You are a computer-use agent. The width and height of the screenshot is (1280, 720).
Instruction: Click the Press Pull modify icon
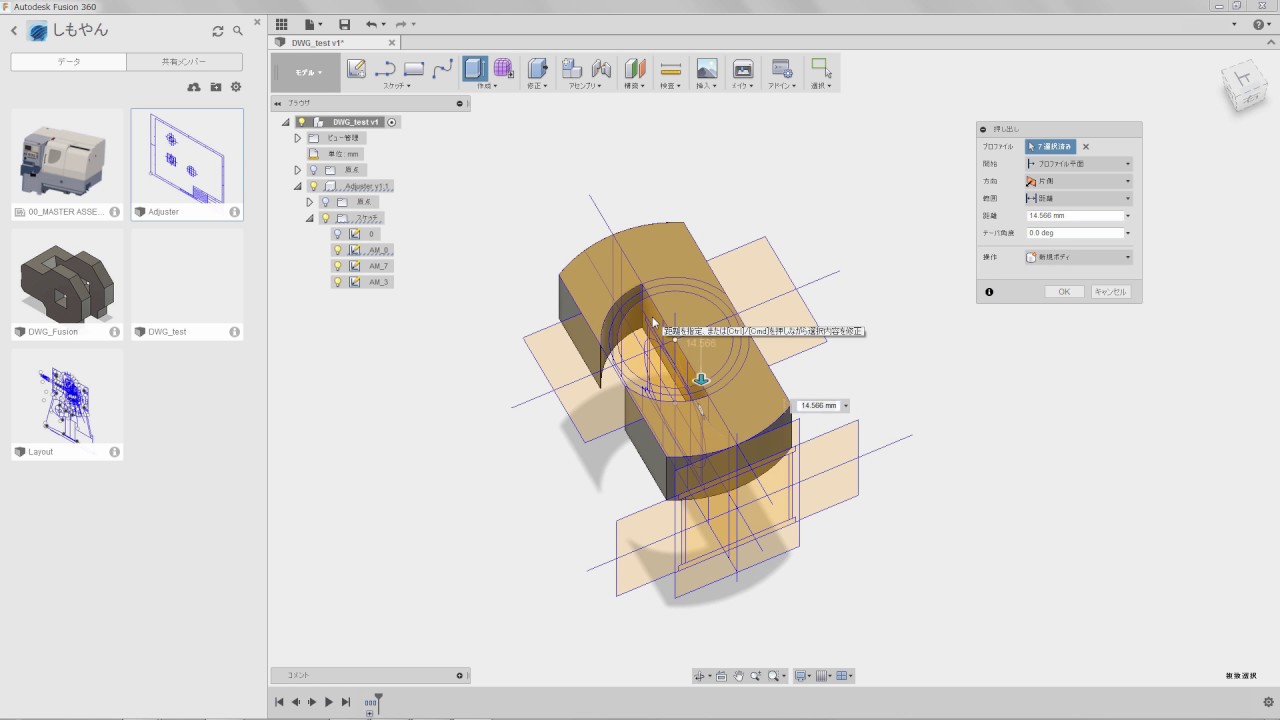click(537, 68)
